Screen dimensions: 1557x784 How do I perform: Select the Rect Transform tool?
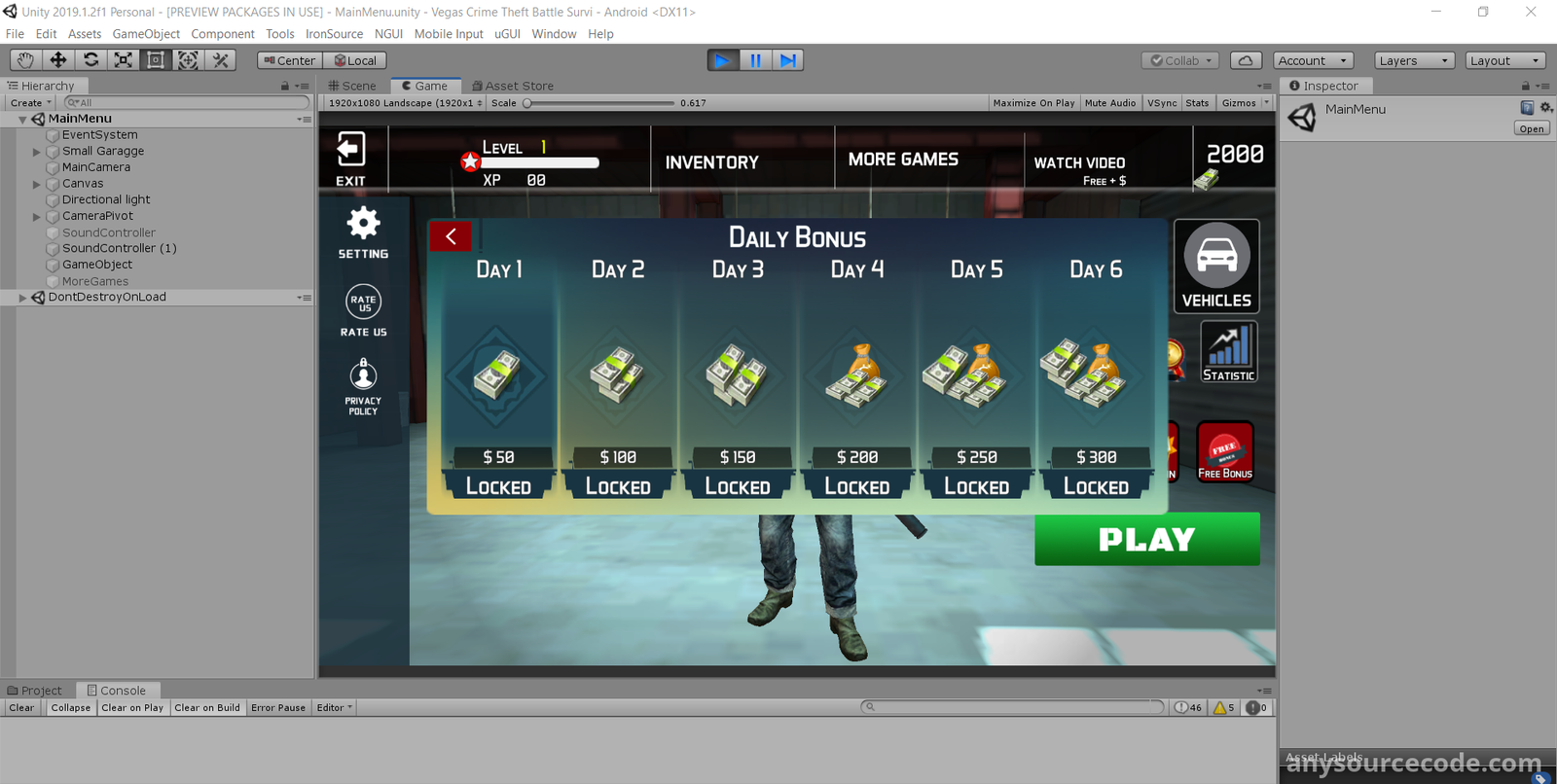(x=156, y=60)
